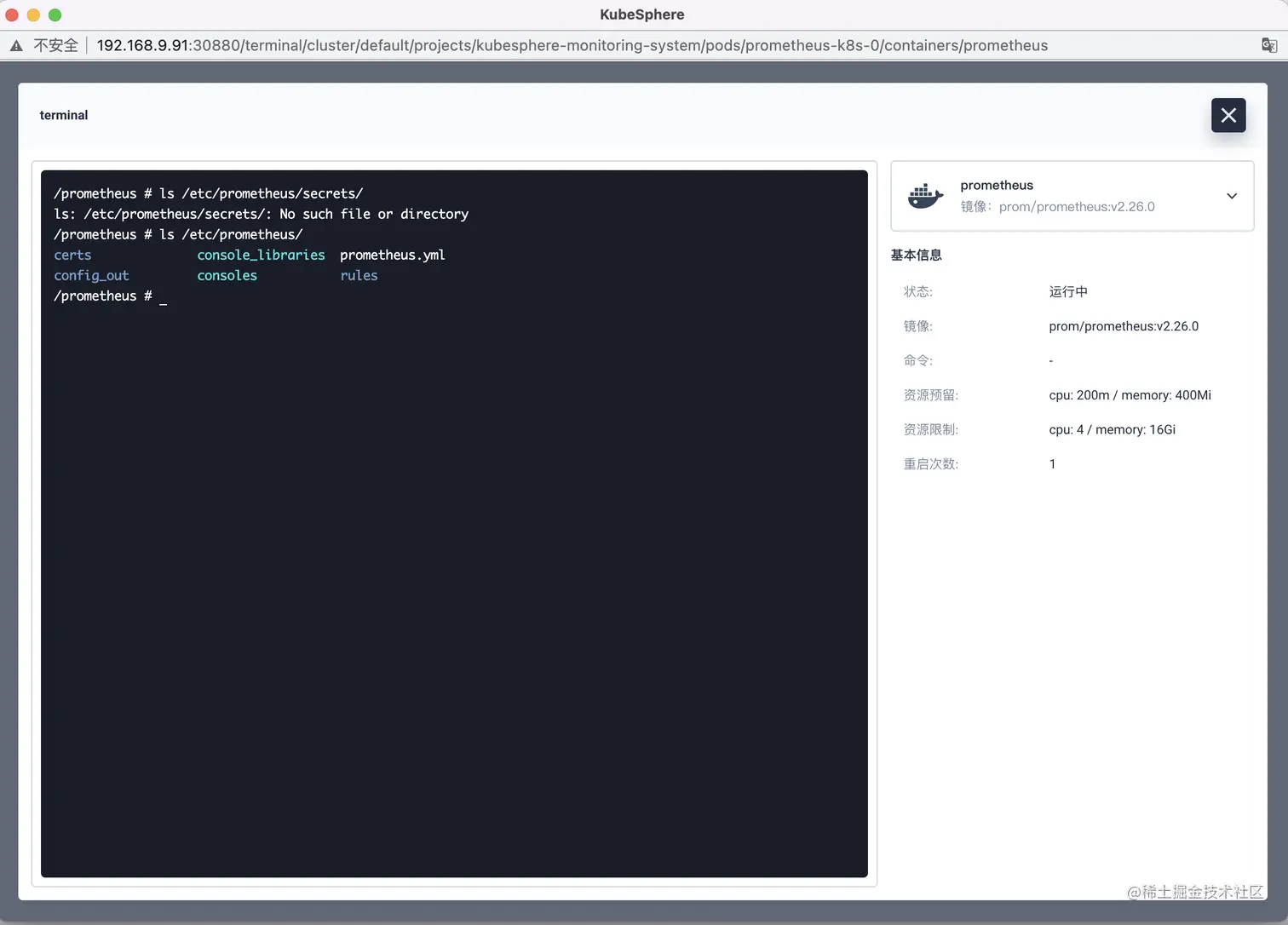Click the browser translate page icon

(x=1269, y=45)
